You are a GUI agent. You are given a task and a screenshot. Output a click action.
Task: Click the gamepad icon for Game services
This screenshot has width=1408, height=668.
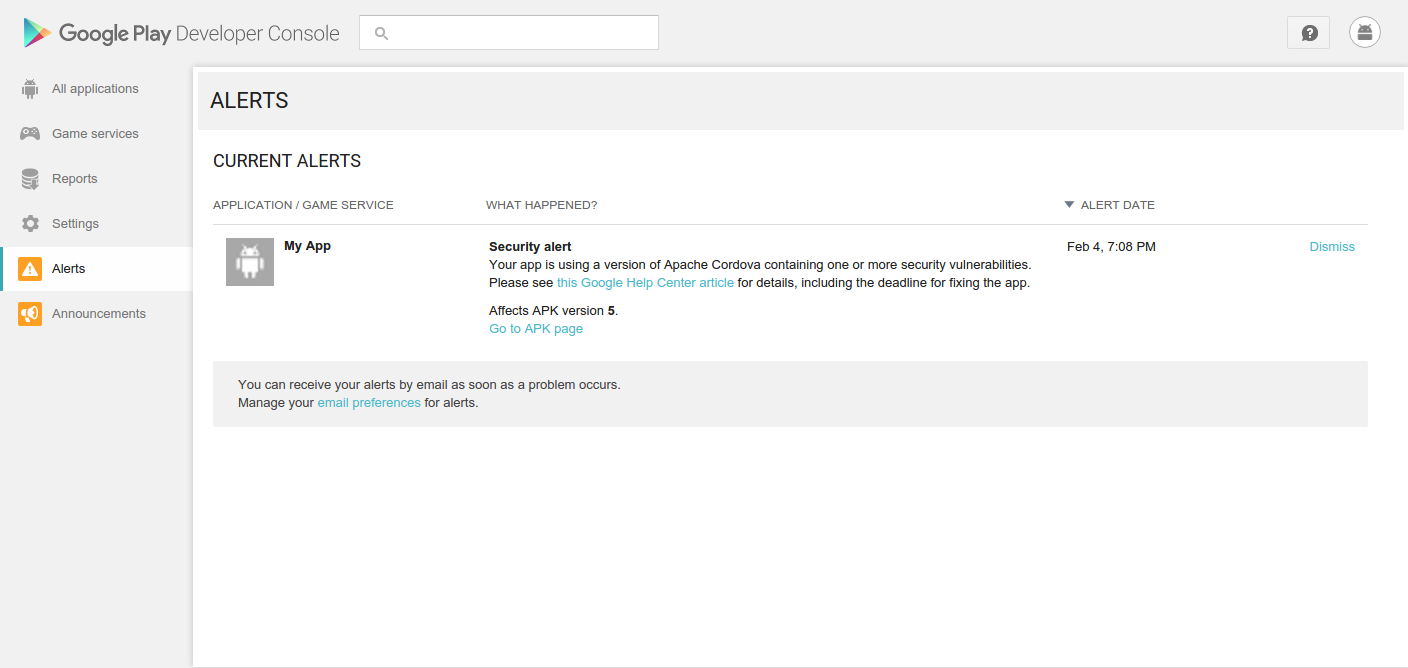coord(30,134)
